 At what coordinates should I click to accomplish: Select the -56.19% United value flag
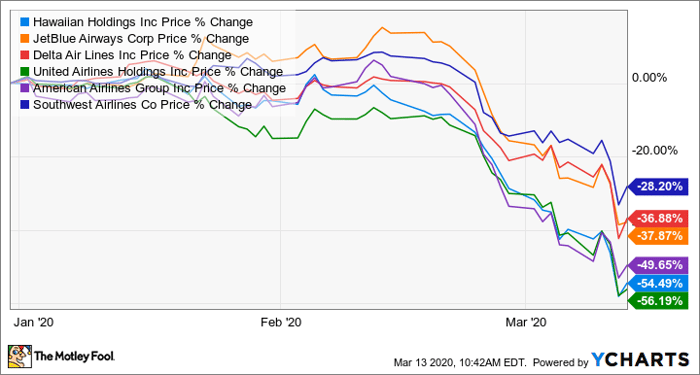[658, 300]
